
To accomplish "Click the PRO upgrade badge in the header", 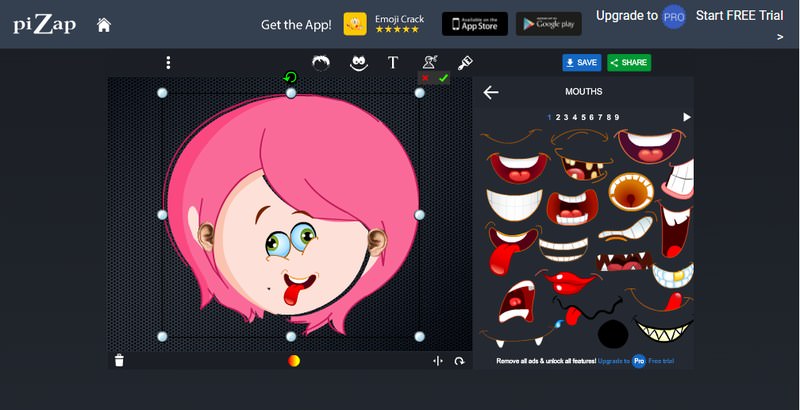I will [x=674, y=17].
